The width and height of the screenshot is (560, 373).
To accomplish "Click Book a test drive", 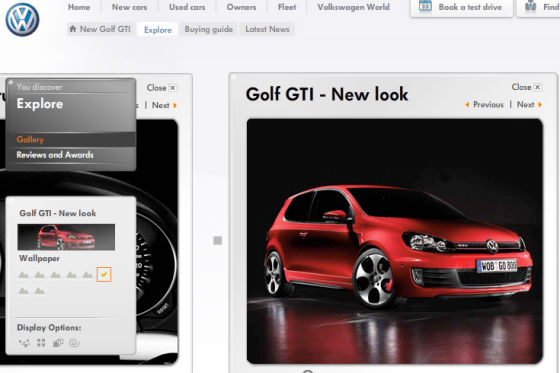I will [x=461, y=7].
